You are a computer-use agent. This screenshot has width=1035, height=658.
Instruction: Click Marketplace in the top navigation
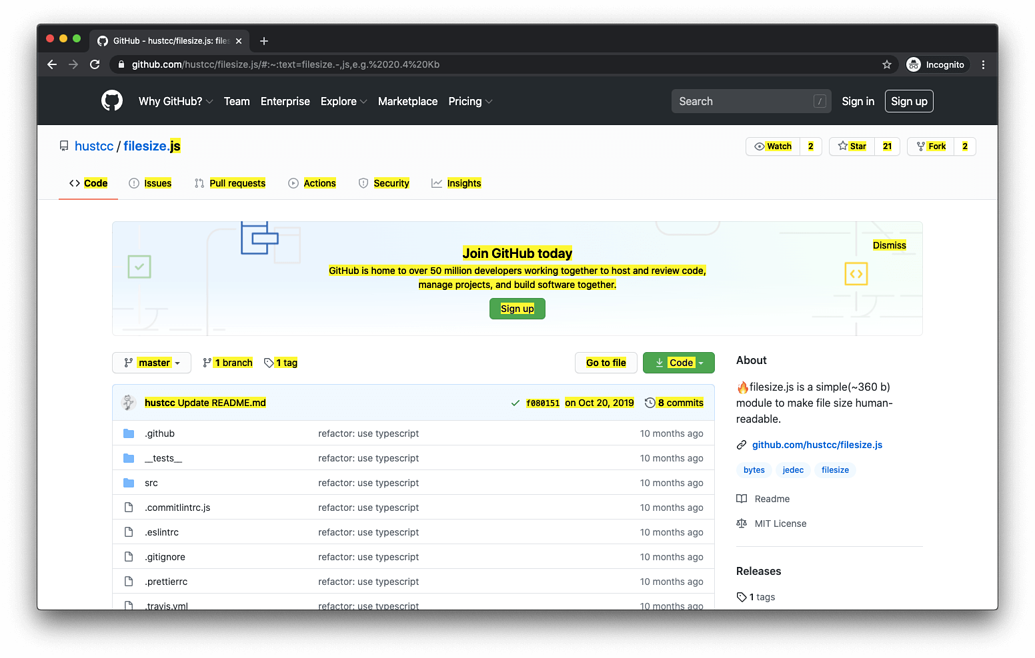[407, 102]
